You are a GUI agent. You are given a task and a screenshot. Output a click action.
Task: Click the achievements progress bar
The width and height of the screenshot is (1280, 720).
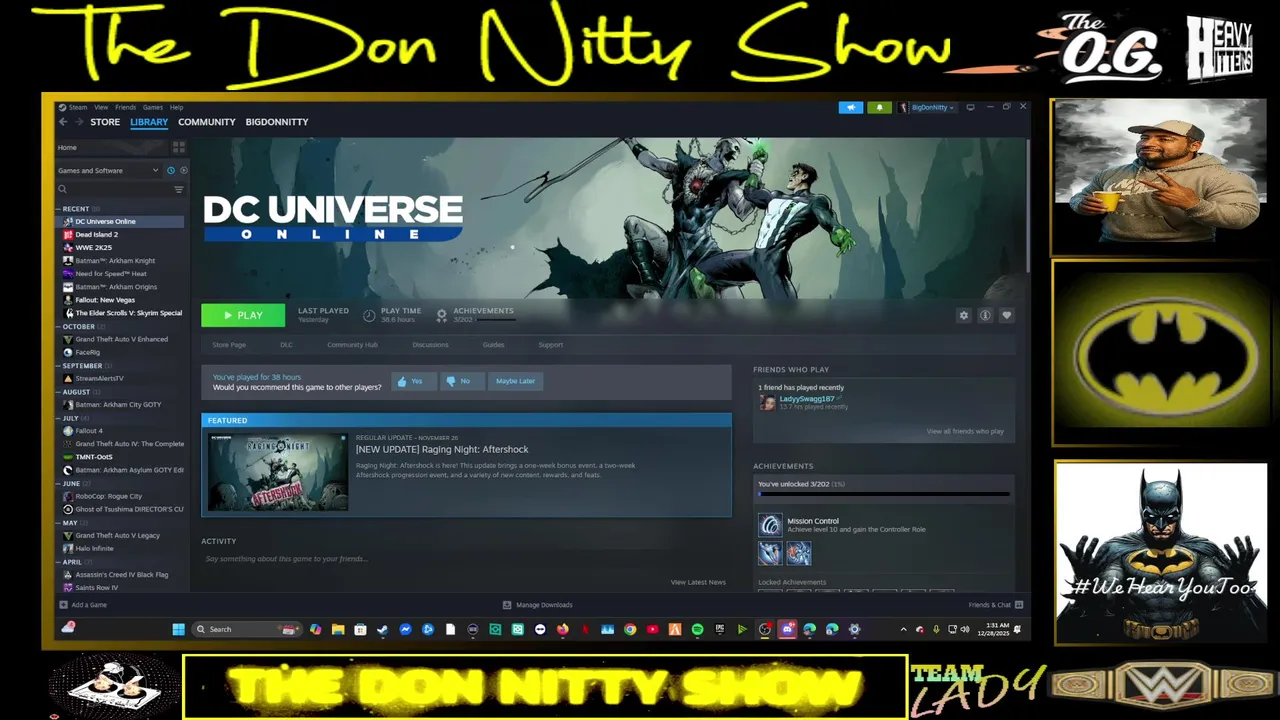(x=883, y=494)
